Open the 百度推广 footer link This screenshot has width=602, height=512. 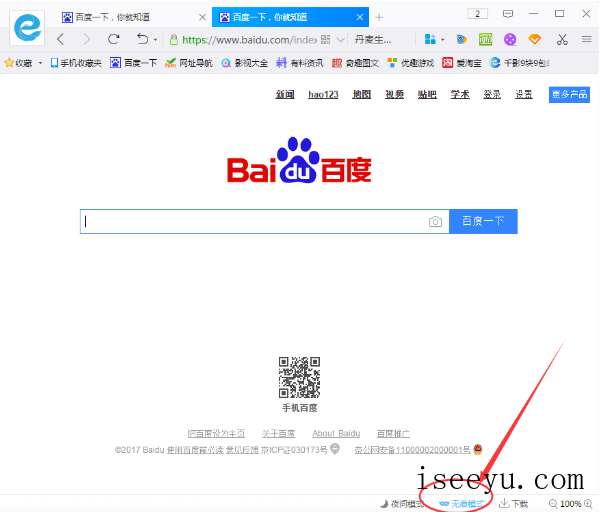point(393,434)
